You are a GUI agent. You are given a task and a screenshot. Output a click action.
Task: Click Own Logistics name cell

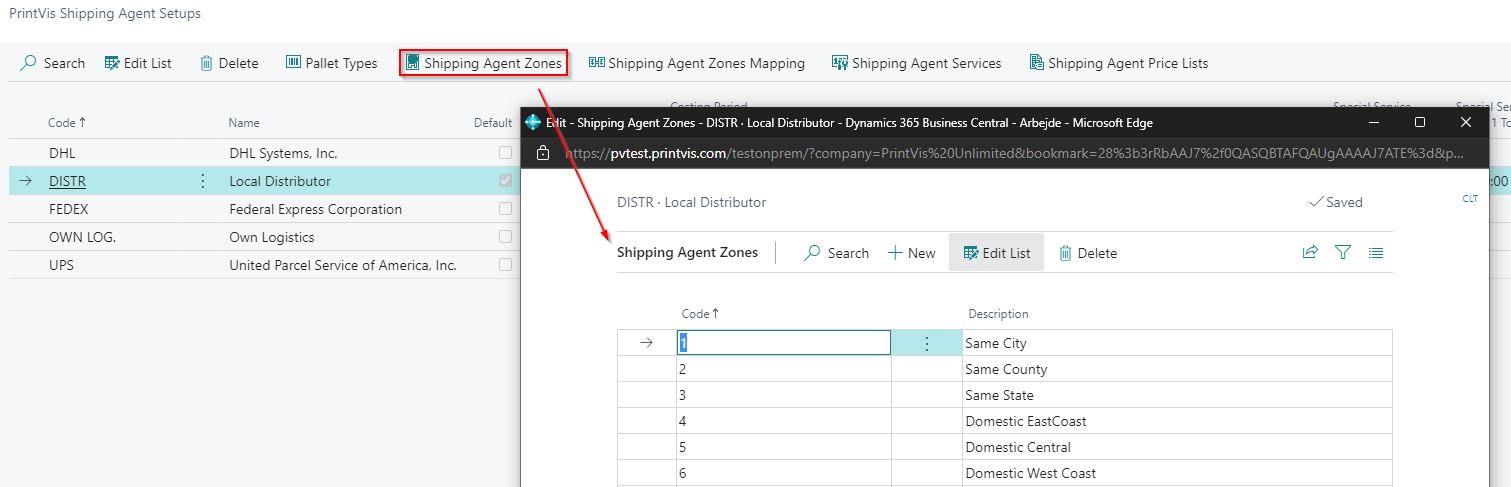[x=271, y=237]
